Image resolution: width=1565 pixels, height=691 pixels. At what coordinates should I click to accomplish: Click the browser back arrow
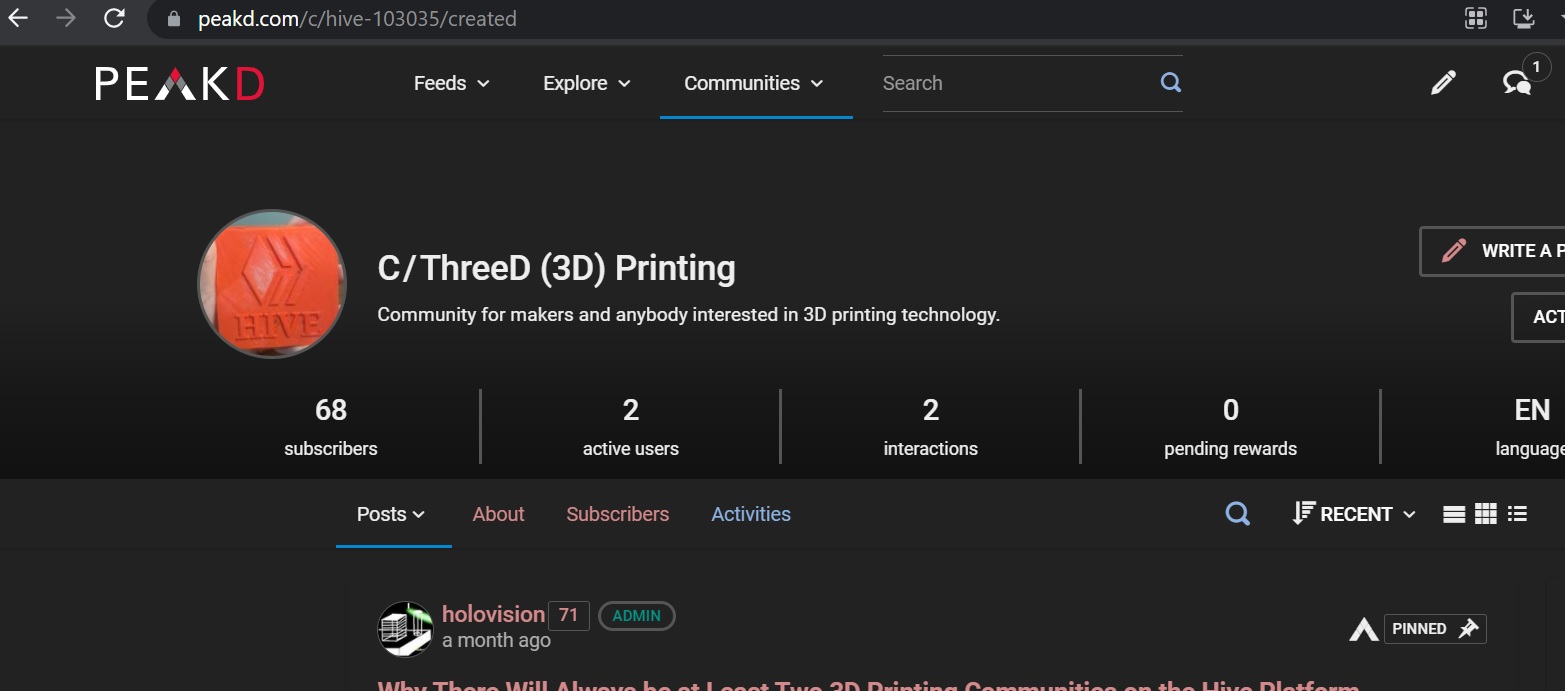point(19,18)
